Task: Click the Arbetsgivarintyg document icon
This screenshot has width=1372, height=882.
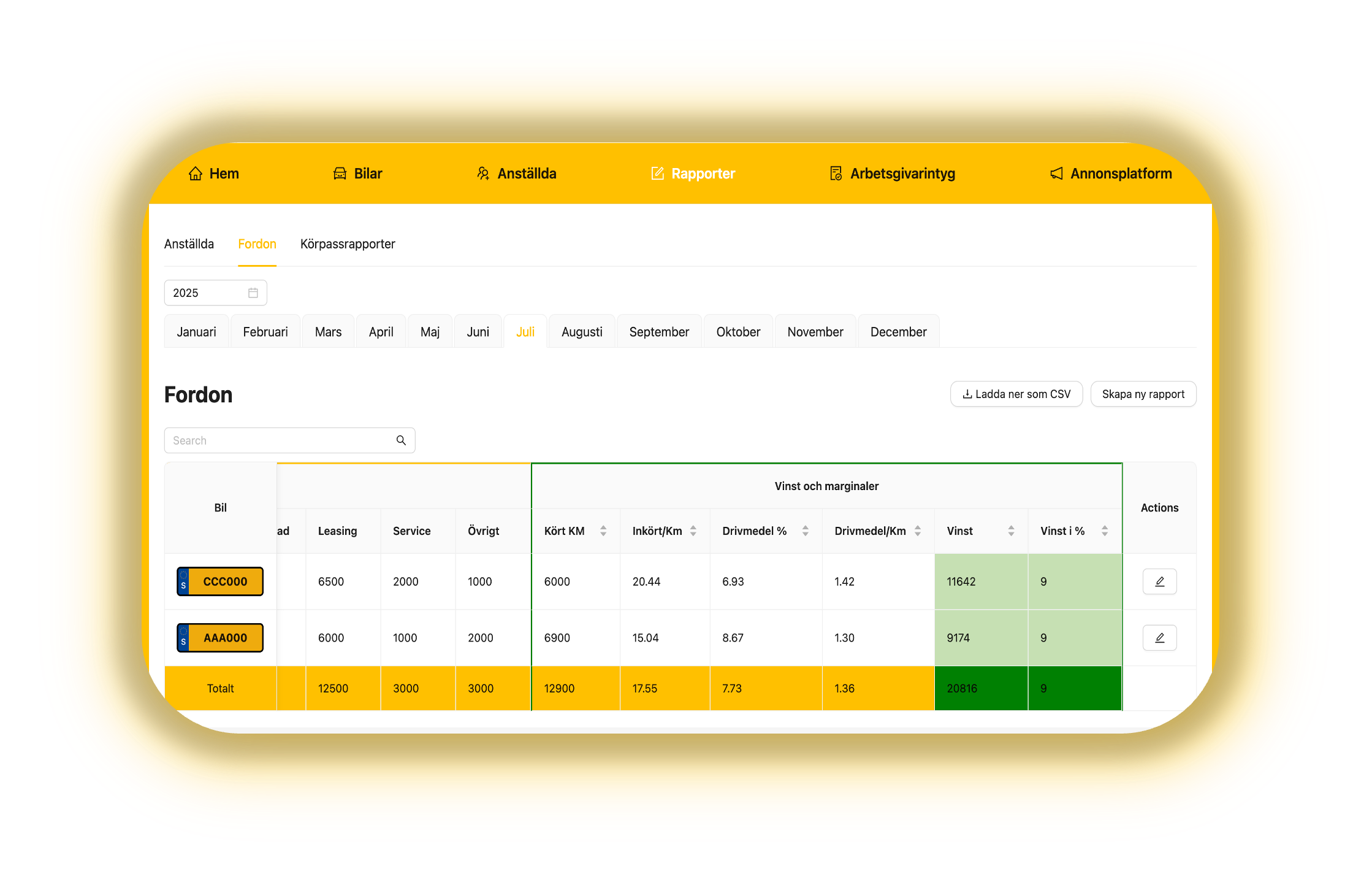Action: 836,174
